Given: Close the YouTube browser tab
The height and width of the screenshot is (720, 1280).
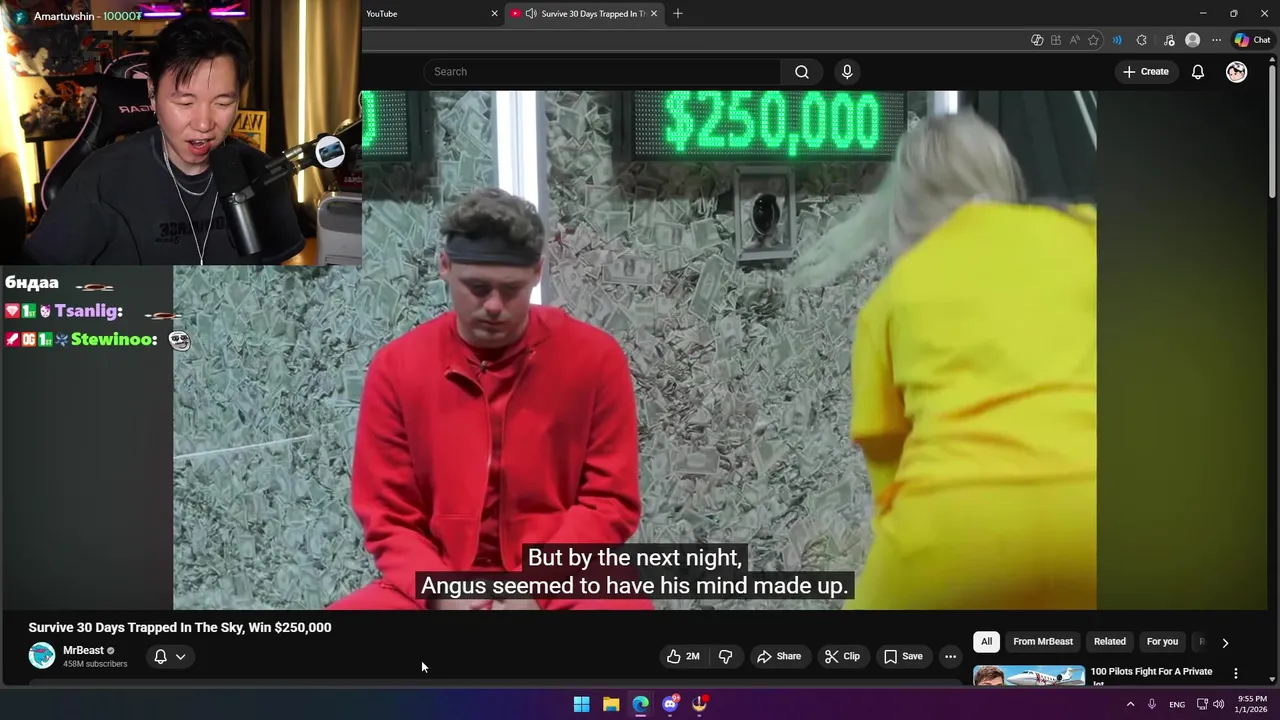Looking at the screenshot, I should [x=494, y=13].
